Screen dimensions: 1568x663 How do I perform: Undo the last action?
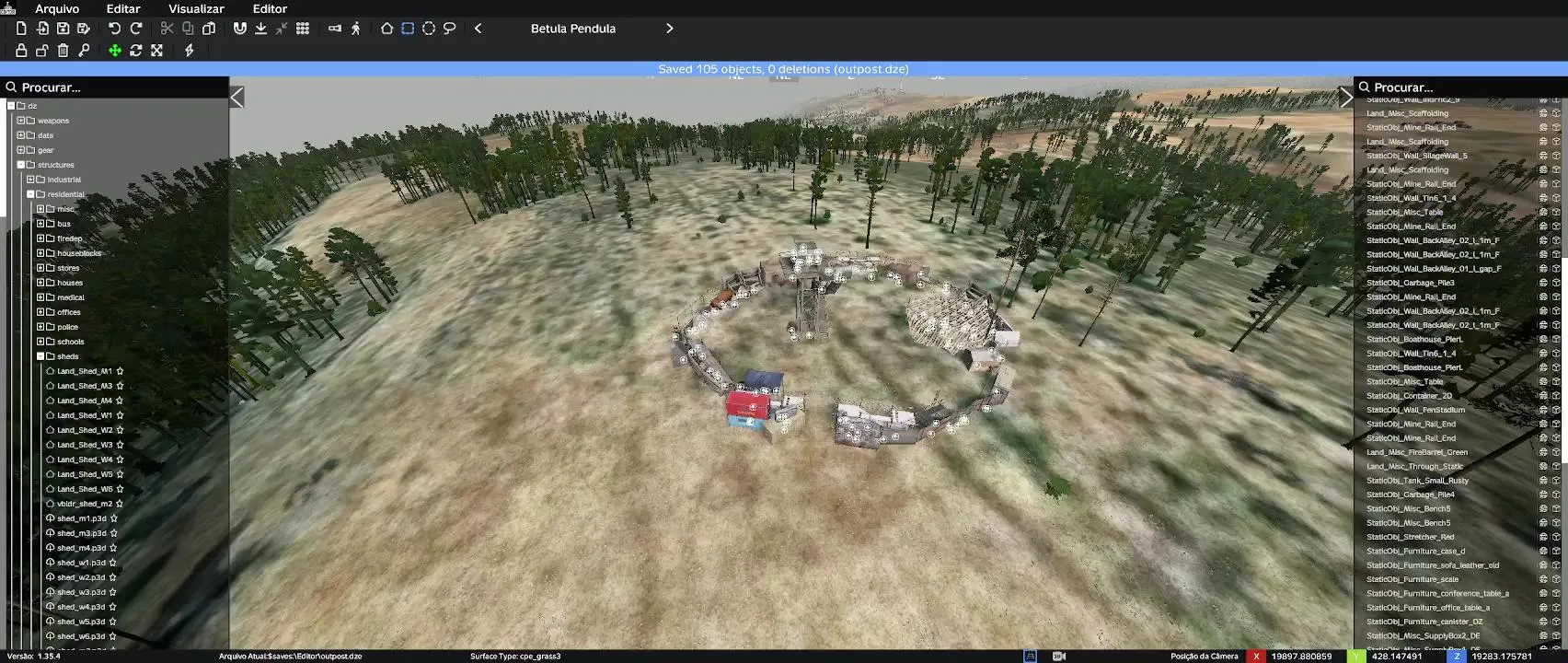[114, 29]
